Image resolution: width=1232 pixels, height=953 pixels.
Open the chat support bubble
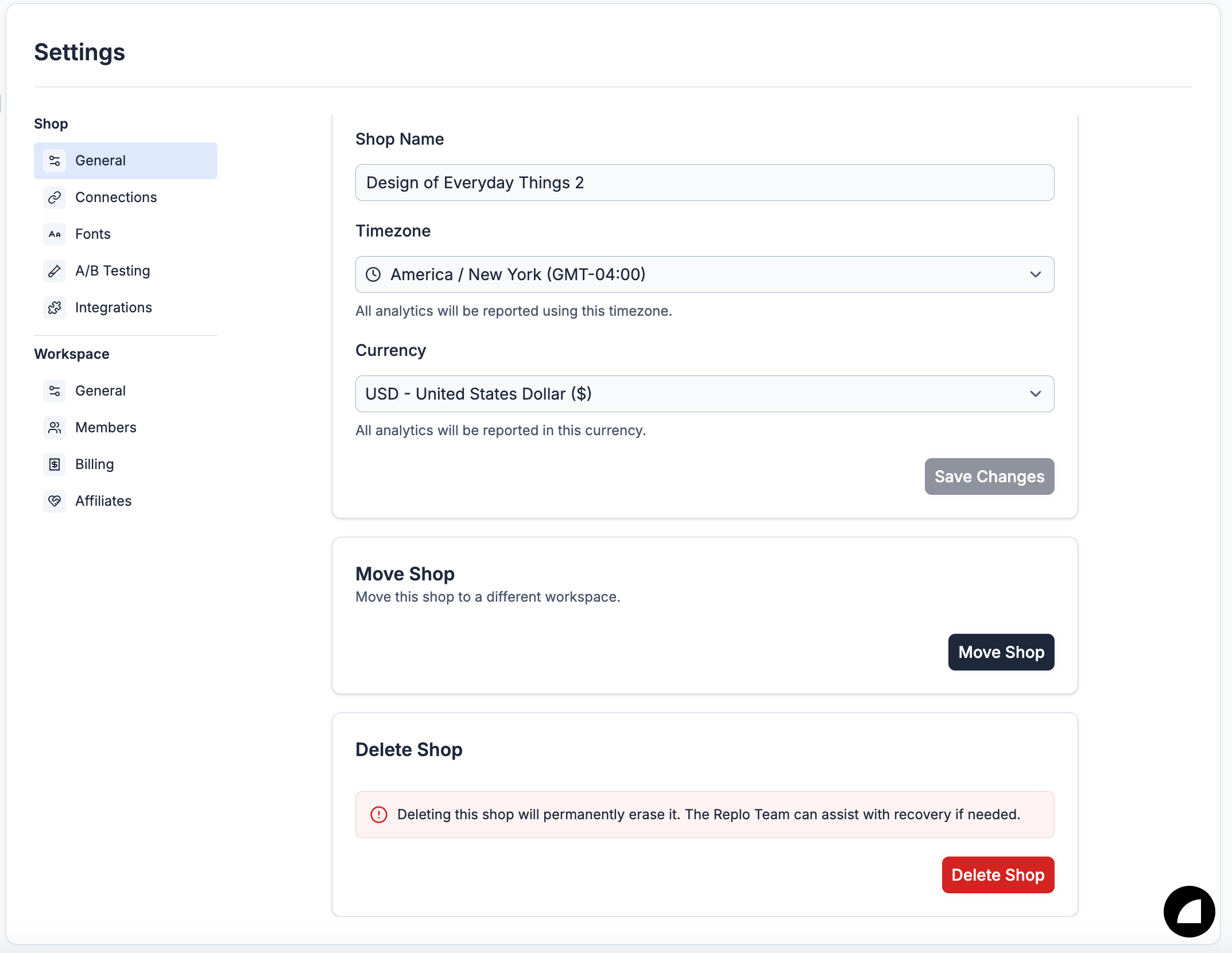(1189, 911)
